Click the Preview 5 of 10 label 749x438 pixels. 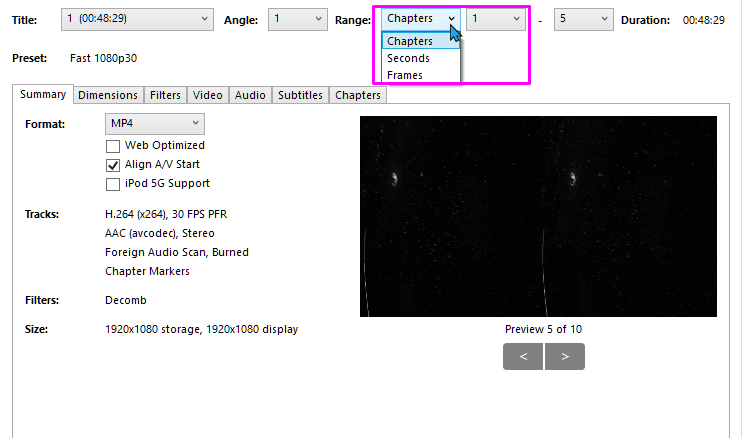(x=544, y=329)
